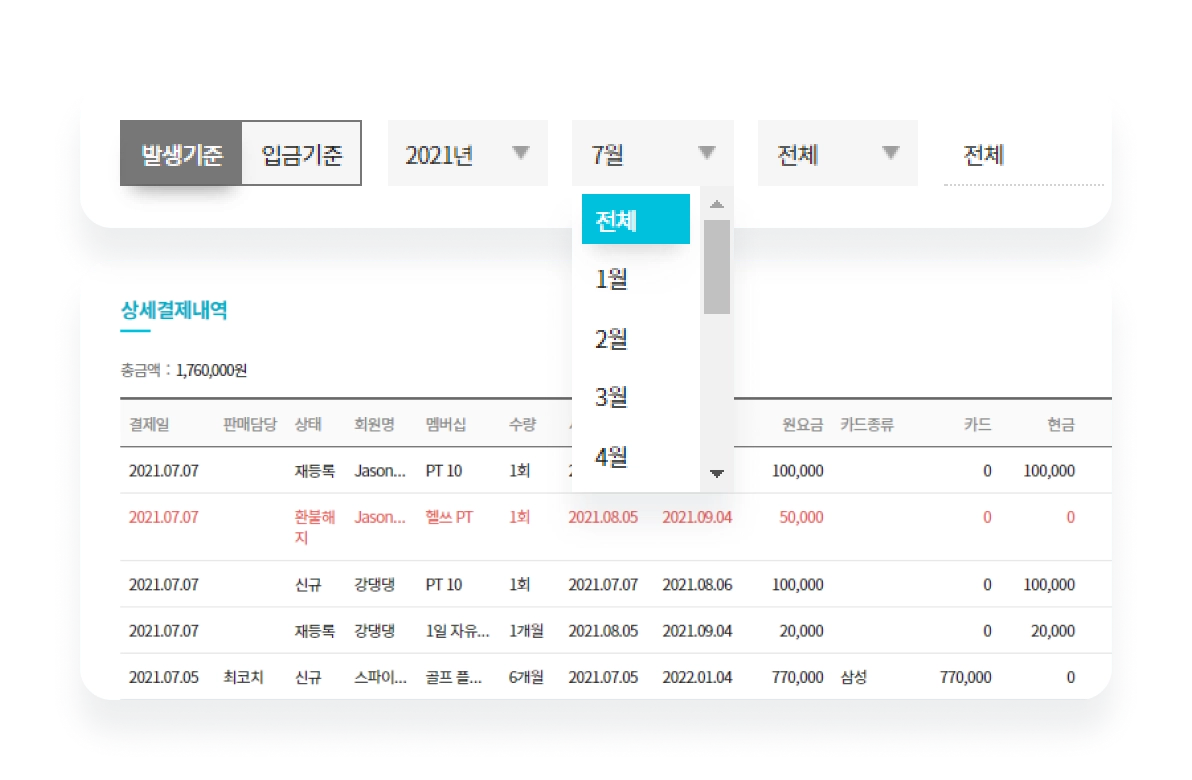Click the month list scroll up arrow

coord(716,204)
